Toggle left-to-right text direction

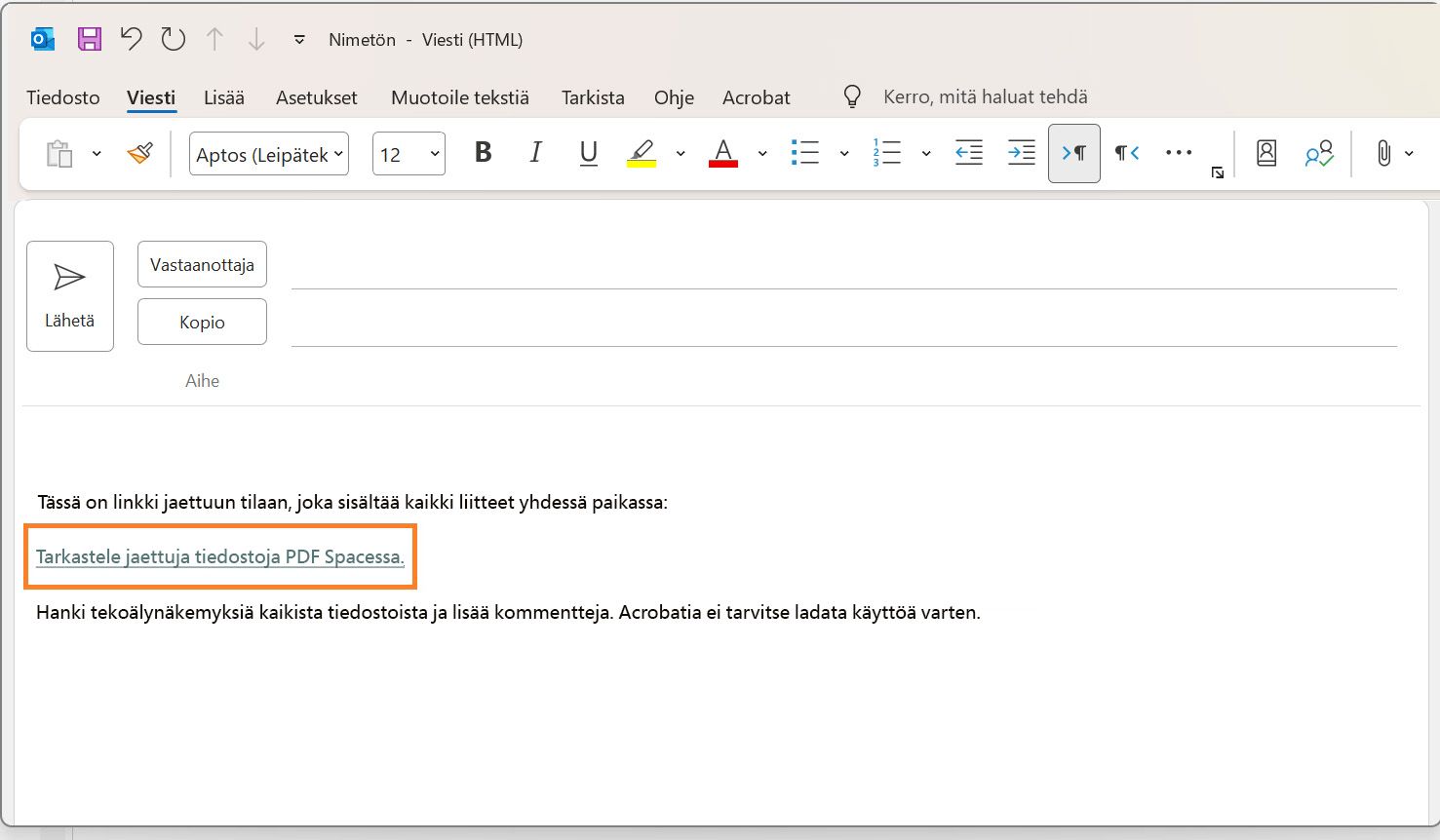click(x=1074, y=153)
